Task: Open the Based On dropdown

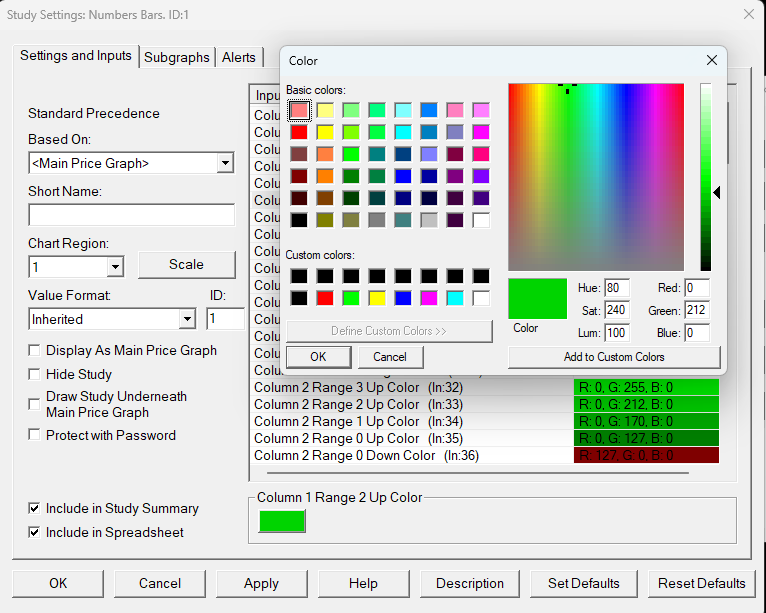Action: 225,163
